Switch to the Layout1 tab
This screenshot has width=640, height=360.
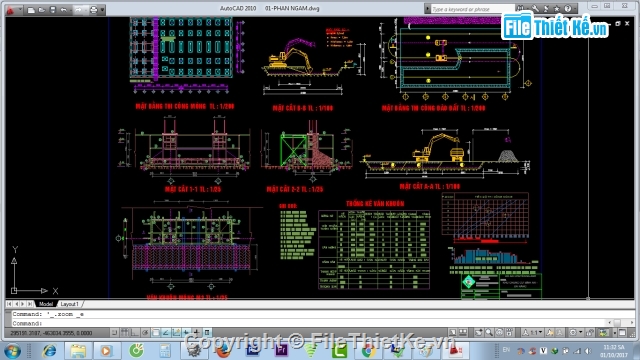tap(69, 304)
